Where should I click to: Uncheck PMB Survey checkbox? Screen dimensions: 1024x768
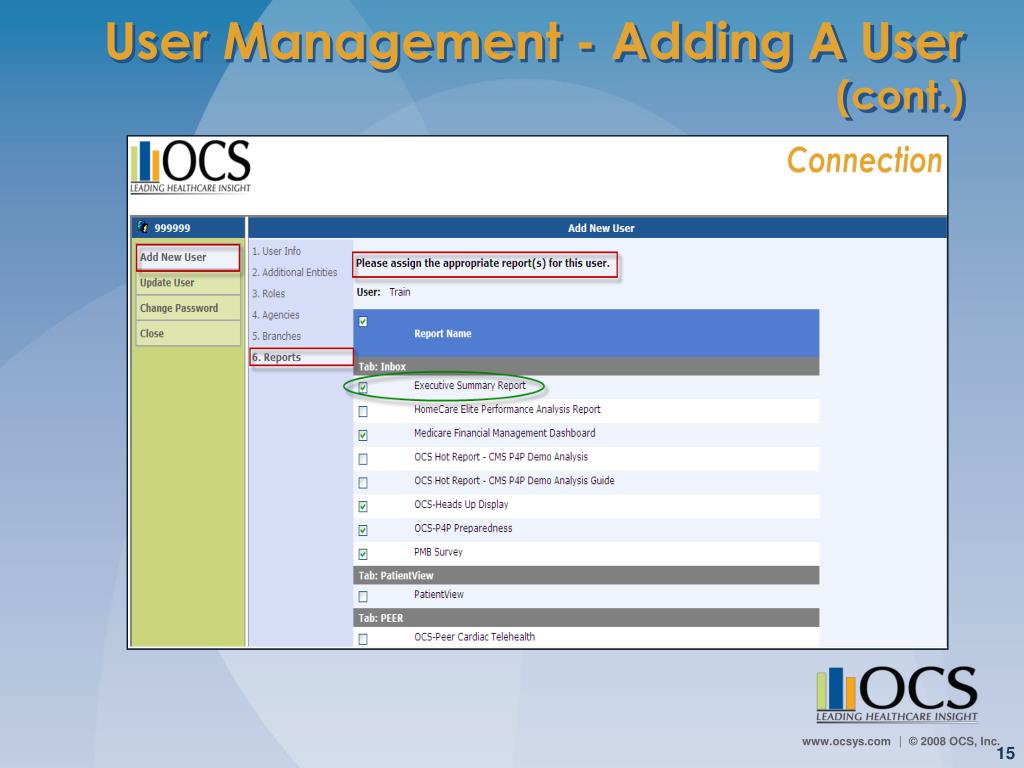[363, 554]
